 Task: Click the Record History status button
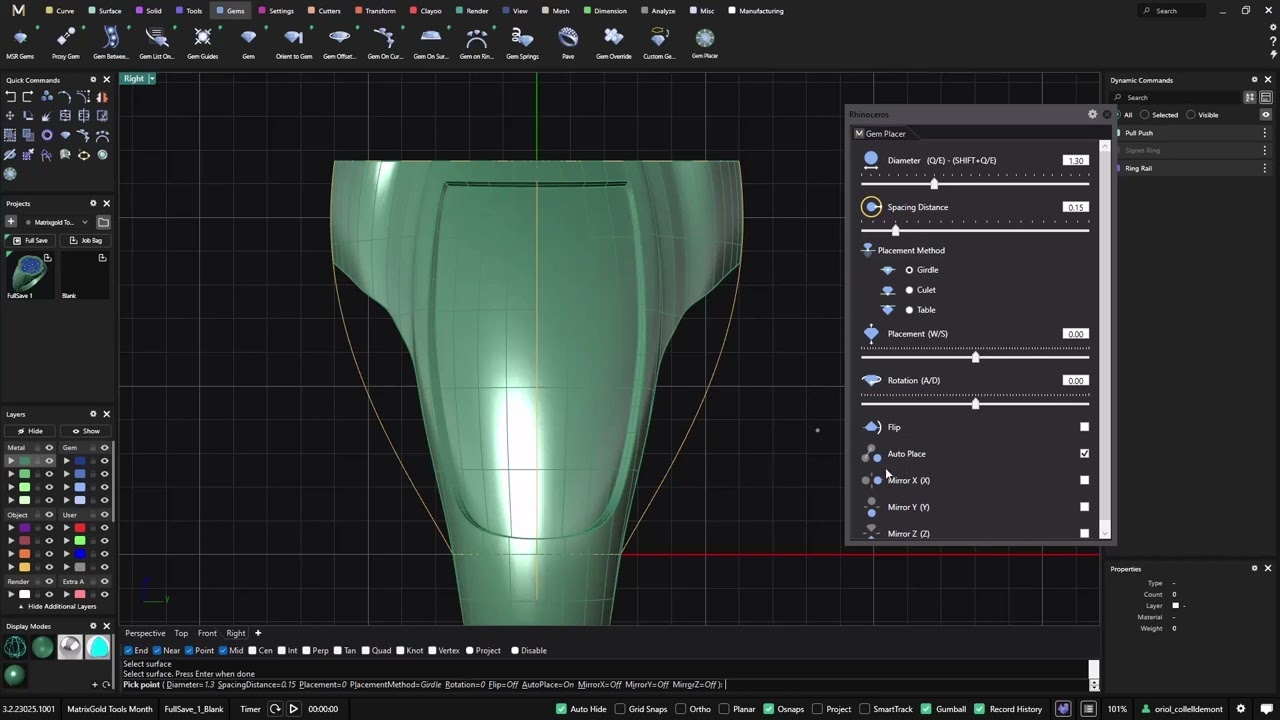click(1009, 709)
